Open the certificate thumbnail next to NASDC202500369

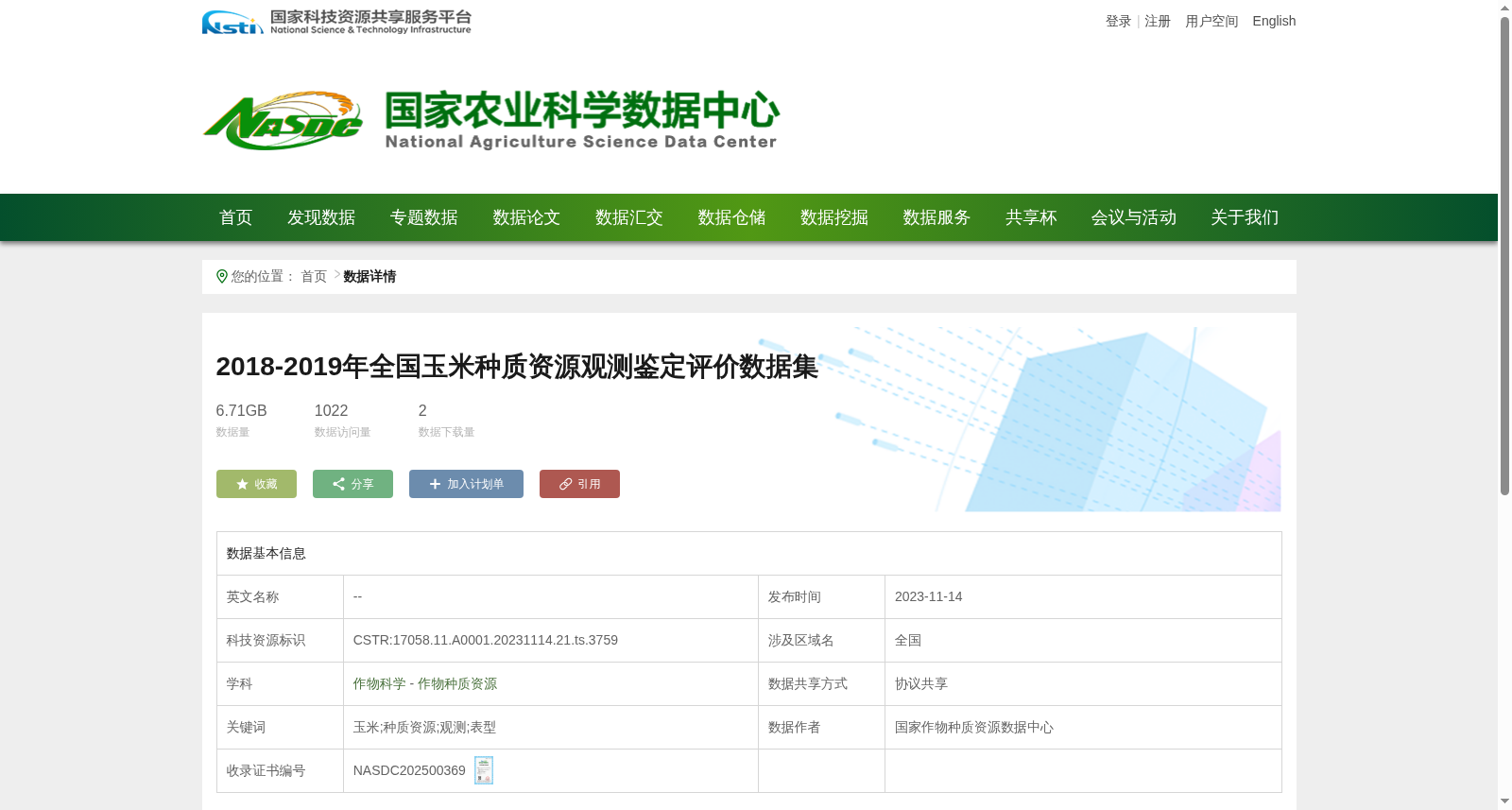coord(484,770)
